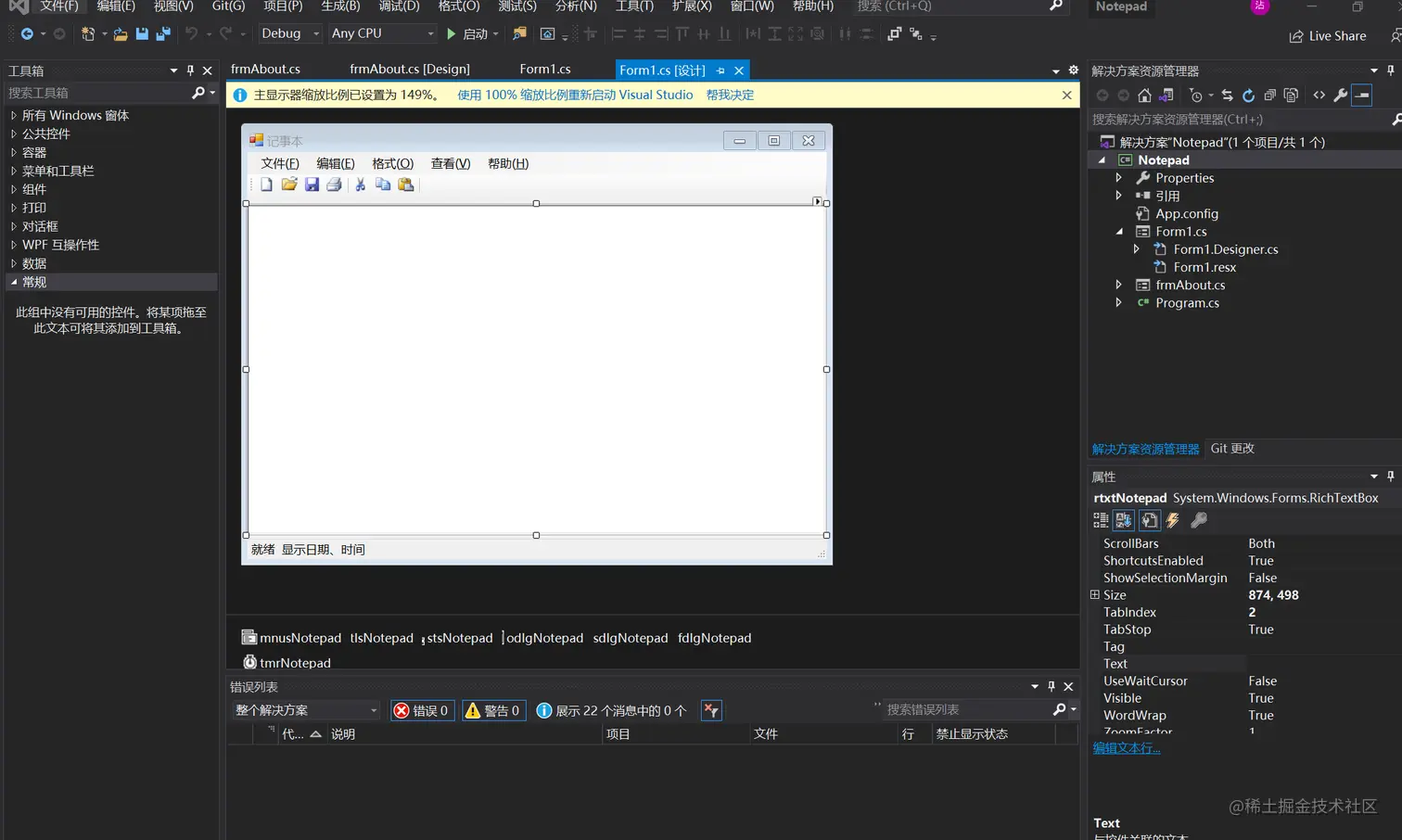Click the open folder icon in the designed form toolbar

pos(289,185)
